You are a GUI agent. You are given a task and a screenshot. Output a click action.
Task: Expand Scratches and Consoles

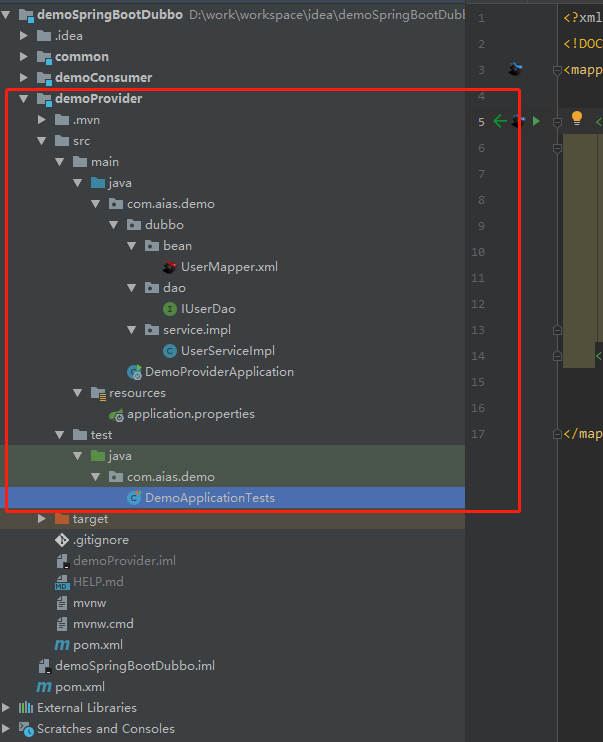click(6, 728)
